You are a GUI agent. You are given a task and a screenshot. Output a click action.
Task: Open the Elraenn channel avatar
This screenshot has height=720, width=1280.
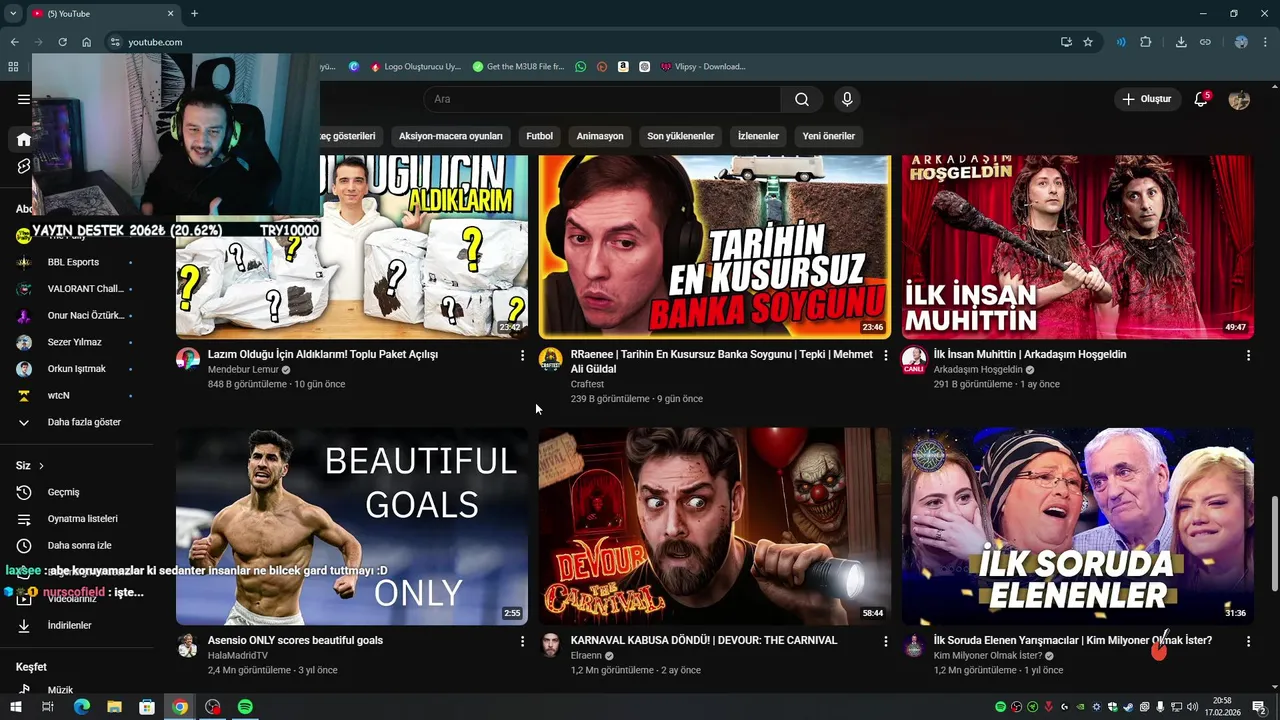(x=551, y=646)
